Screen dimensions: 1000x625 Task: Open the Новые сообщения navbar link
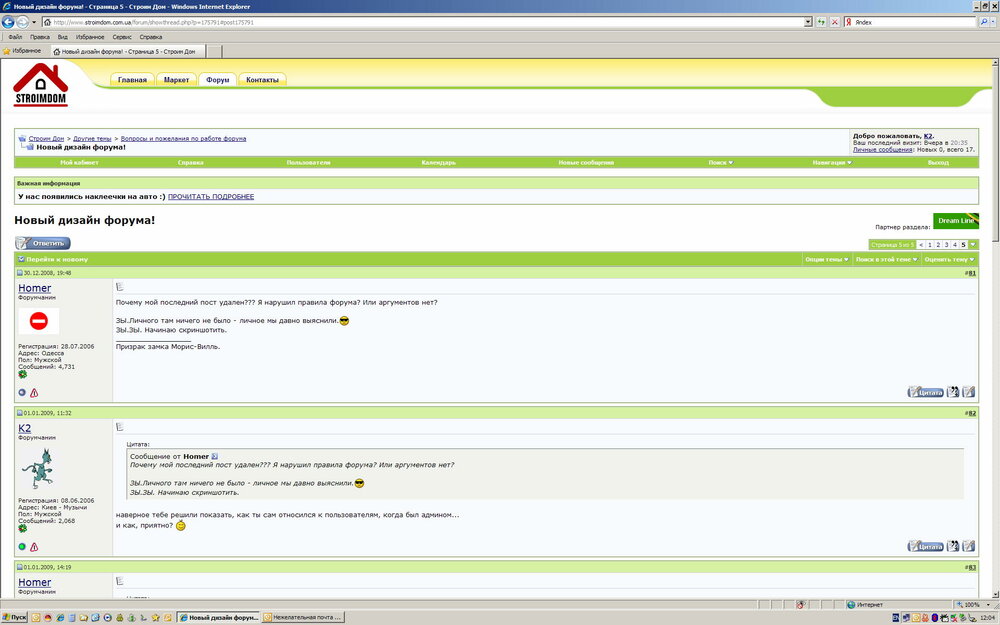pos(586,163)
